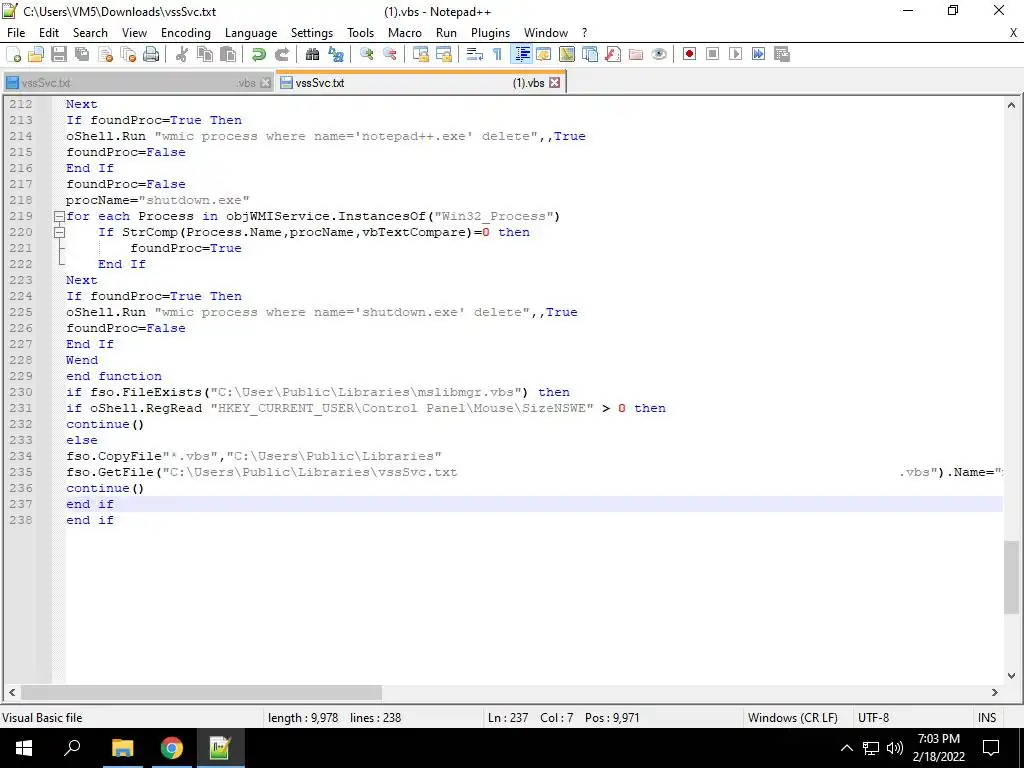Viewport: 1024px width, 768px height.
Task: Click the Replace toolbar icon
Action: 336,54
